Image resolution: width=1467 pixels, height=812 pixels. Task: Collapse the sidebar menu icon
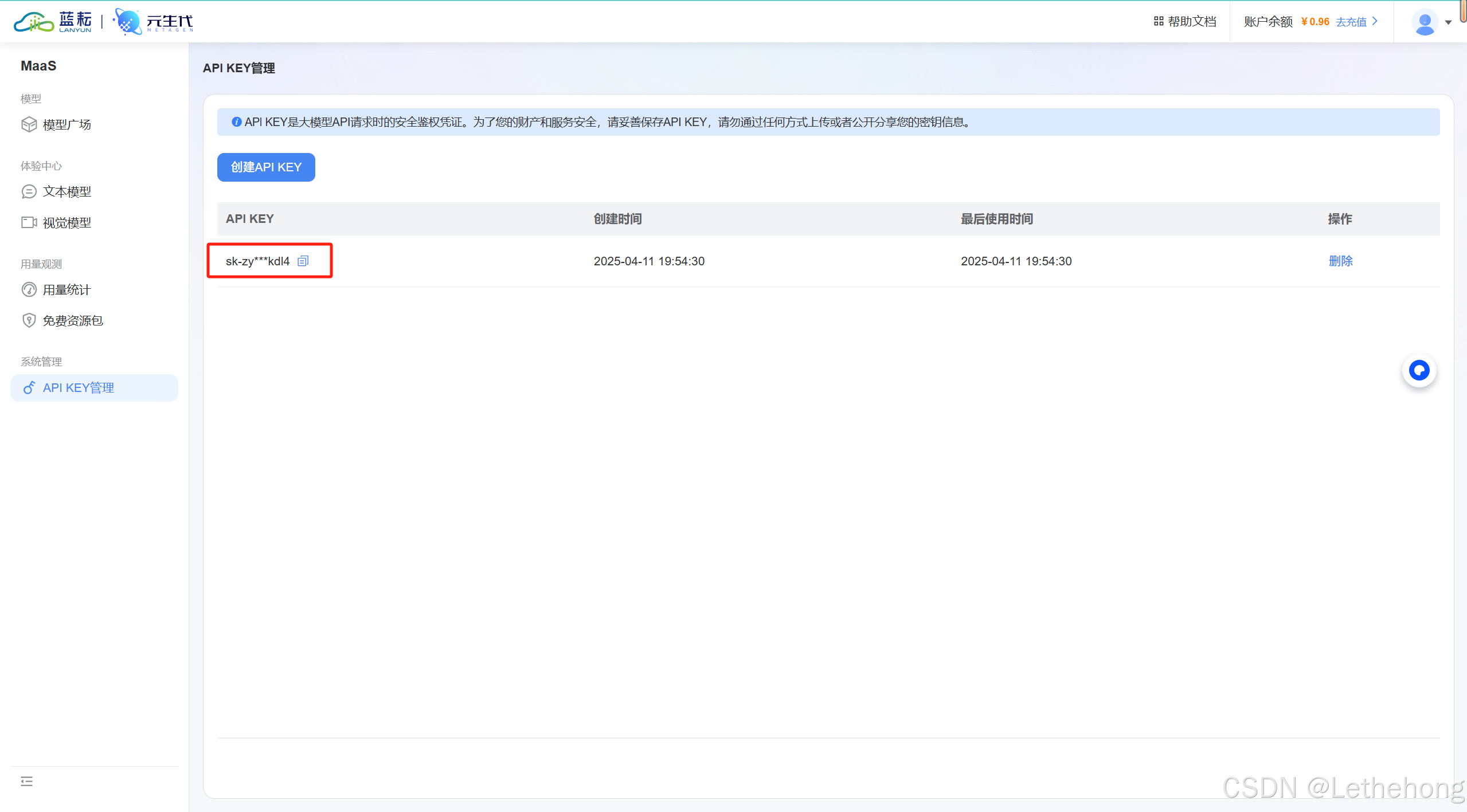26,781
